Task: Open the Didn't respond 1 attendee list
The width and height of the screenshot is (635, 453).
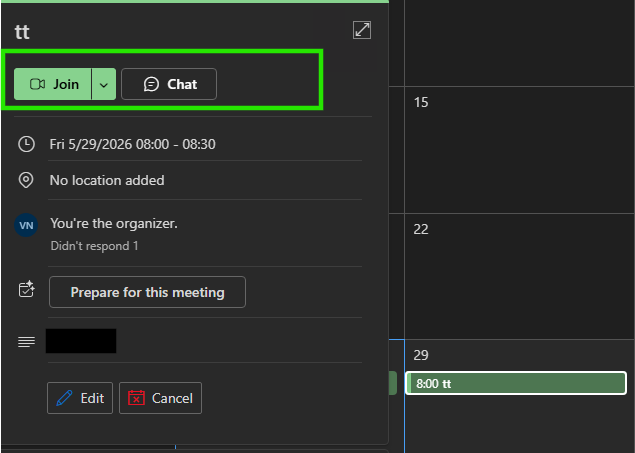Action: point(94,246)
